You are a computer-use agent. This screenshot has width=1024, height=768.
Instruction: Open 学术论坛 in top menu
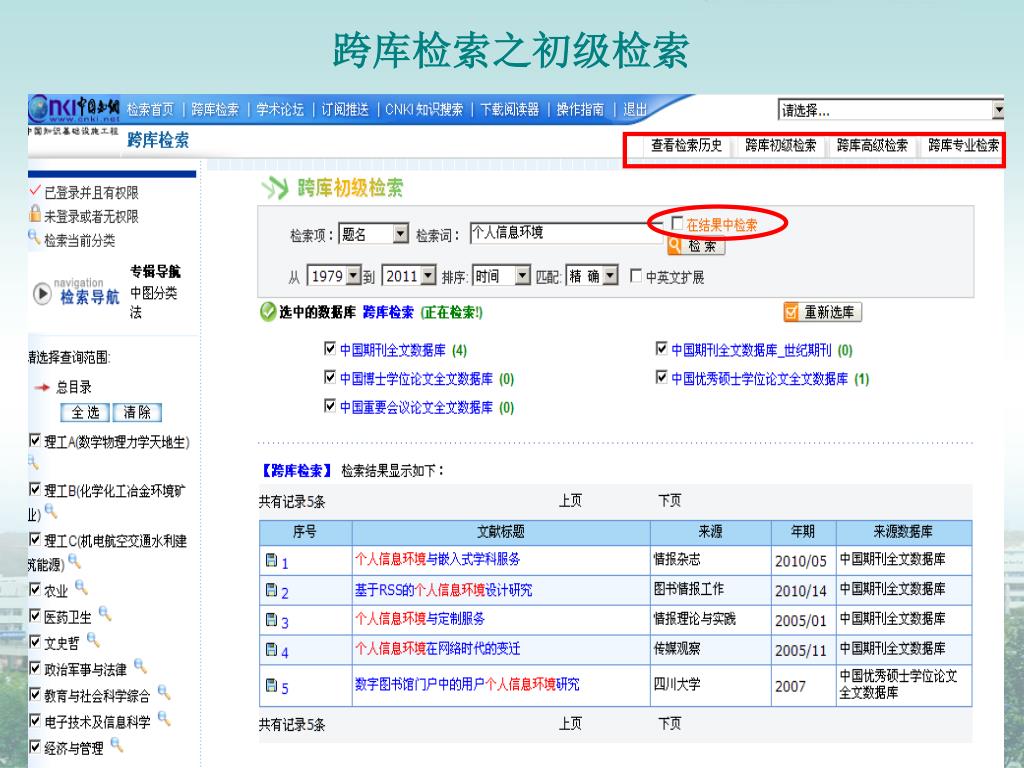pyautogui.click(x=280, y=110)
